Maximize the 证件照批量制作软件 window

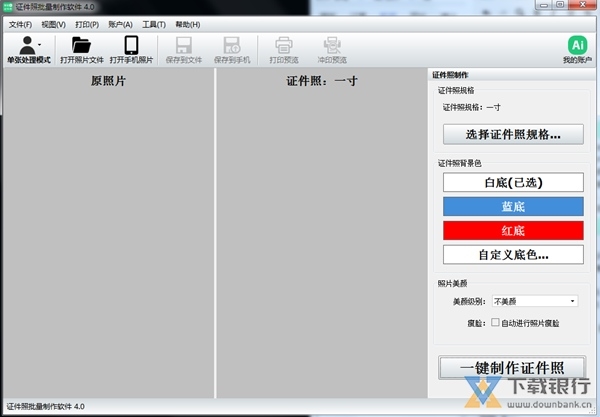pyautogui.click(x=560, y=5)
